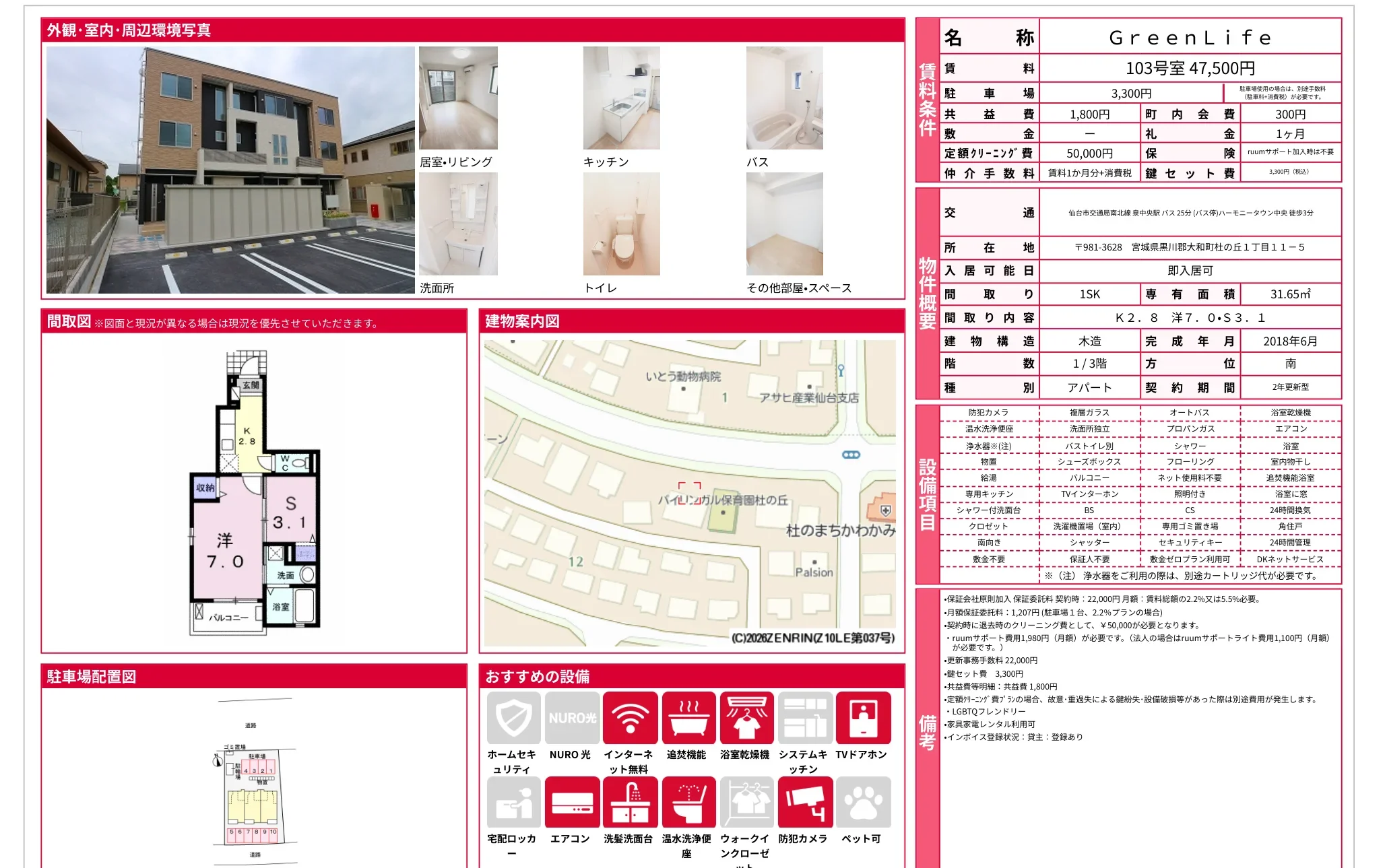Click 杜のまちかわかみ on the map

coord(841,531)
